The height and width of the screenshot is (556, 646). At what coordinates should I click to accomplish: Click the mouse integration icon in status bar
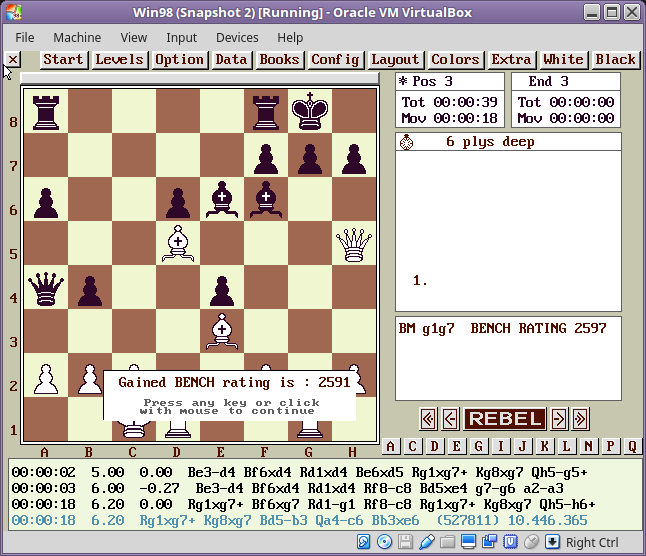531,542
